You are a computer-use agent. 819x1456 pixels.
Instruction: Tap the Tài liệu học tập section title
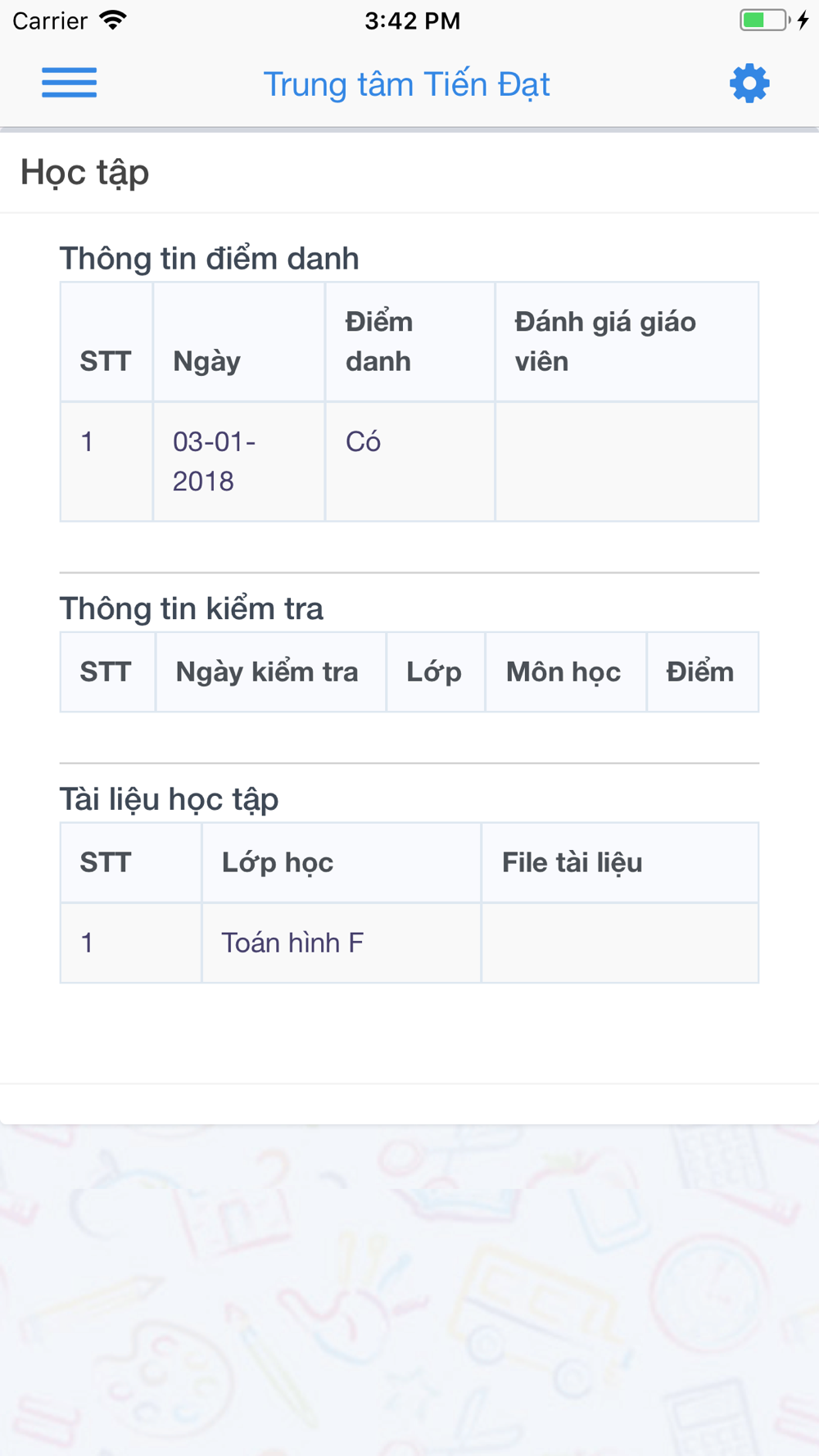[x=170, y=799]
